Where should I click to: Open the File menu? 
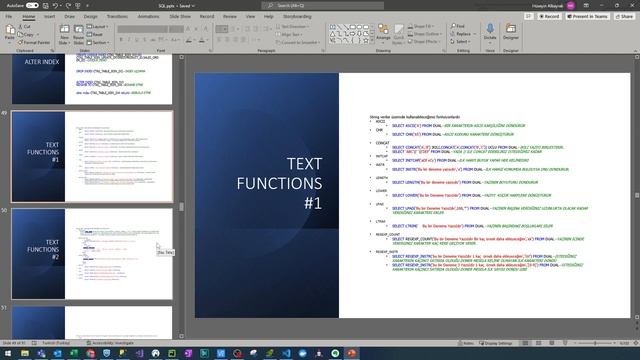[9, 16]
